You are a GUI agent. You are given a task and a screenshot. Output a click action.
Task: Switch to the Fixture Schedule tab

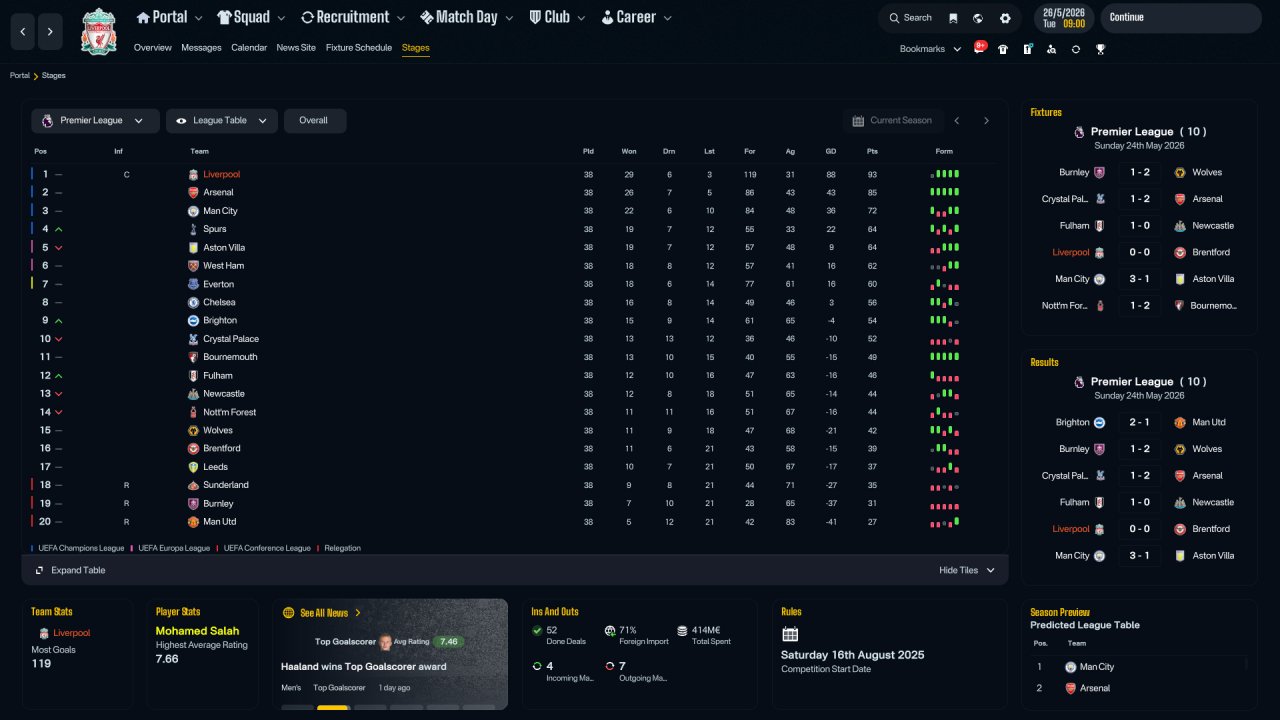(359, 48)
